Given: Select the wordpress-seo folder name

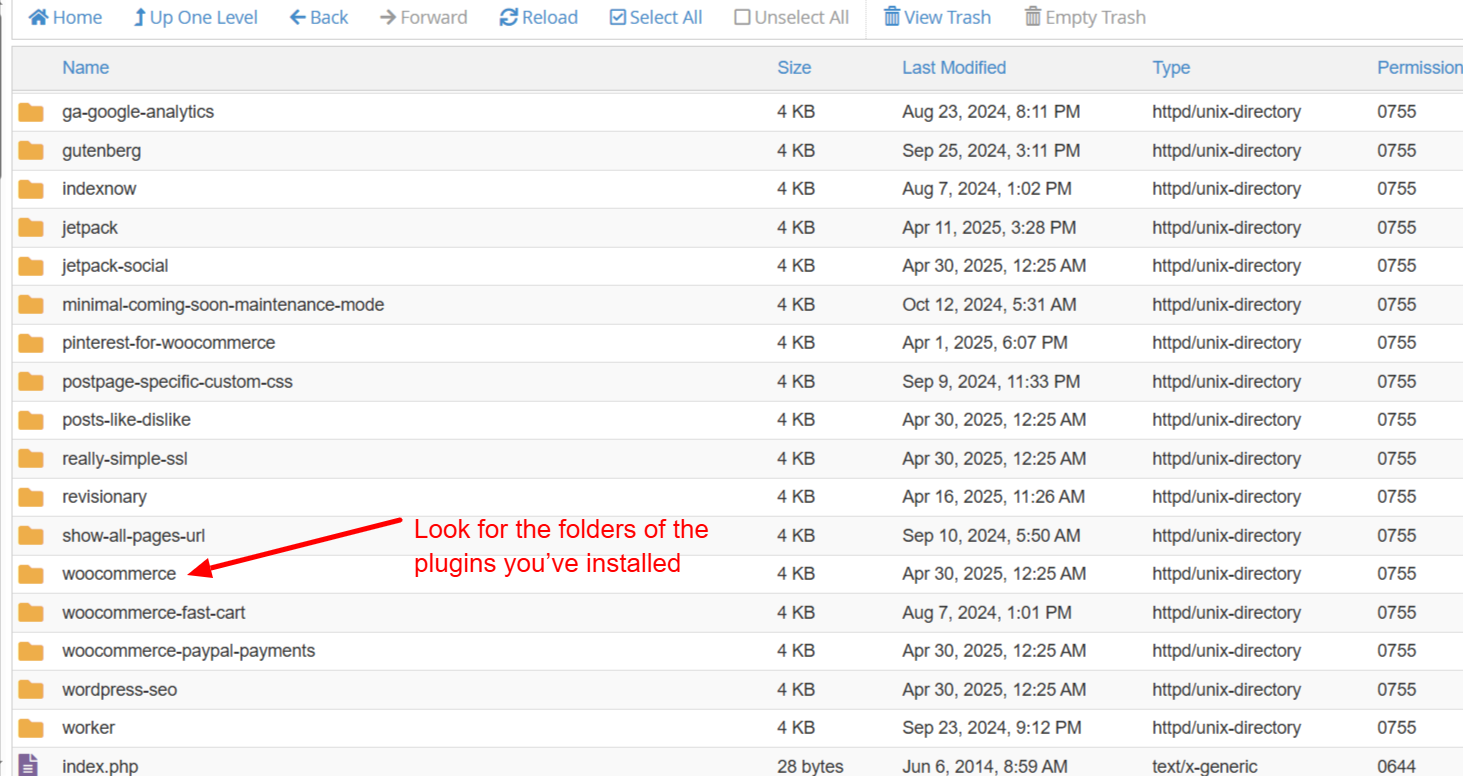Looking at the screenshot, I should click(x=119, y=689).
